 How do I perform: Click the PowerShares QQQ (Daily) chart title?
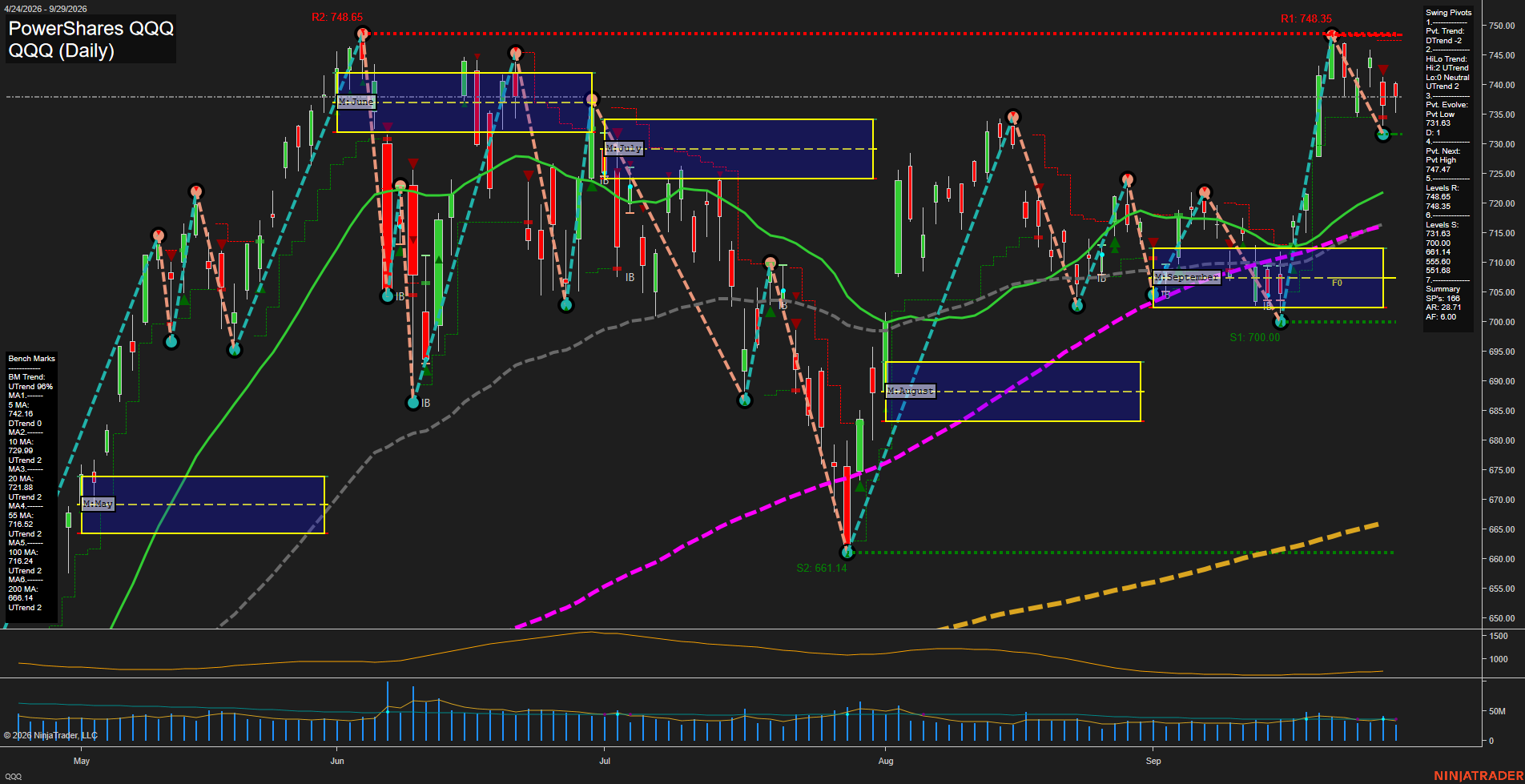(x=91, y=39)
